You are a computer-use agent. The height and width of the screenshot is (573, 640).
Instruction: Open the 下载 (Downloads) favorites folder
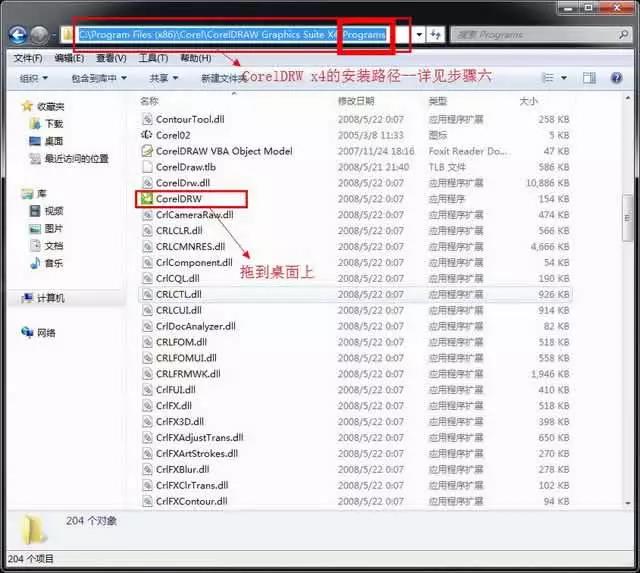pos(53,123)
